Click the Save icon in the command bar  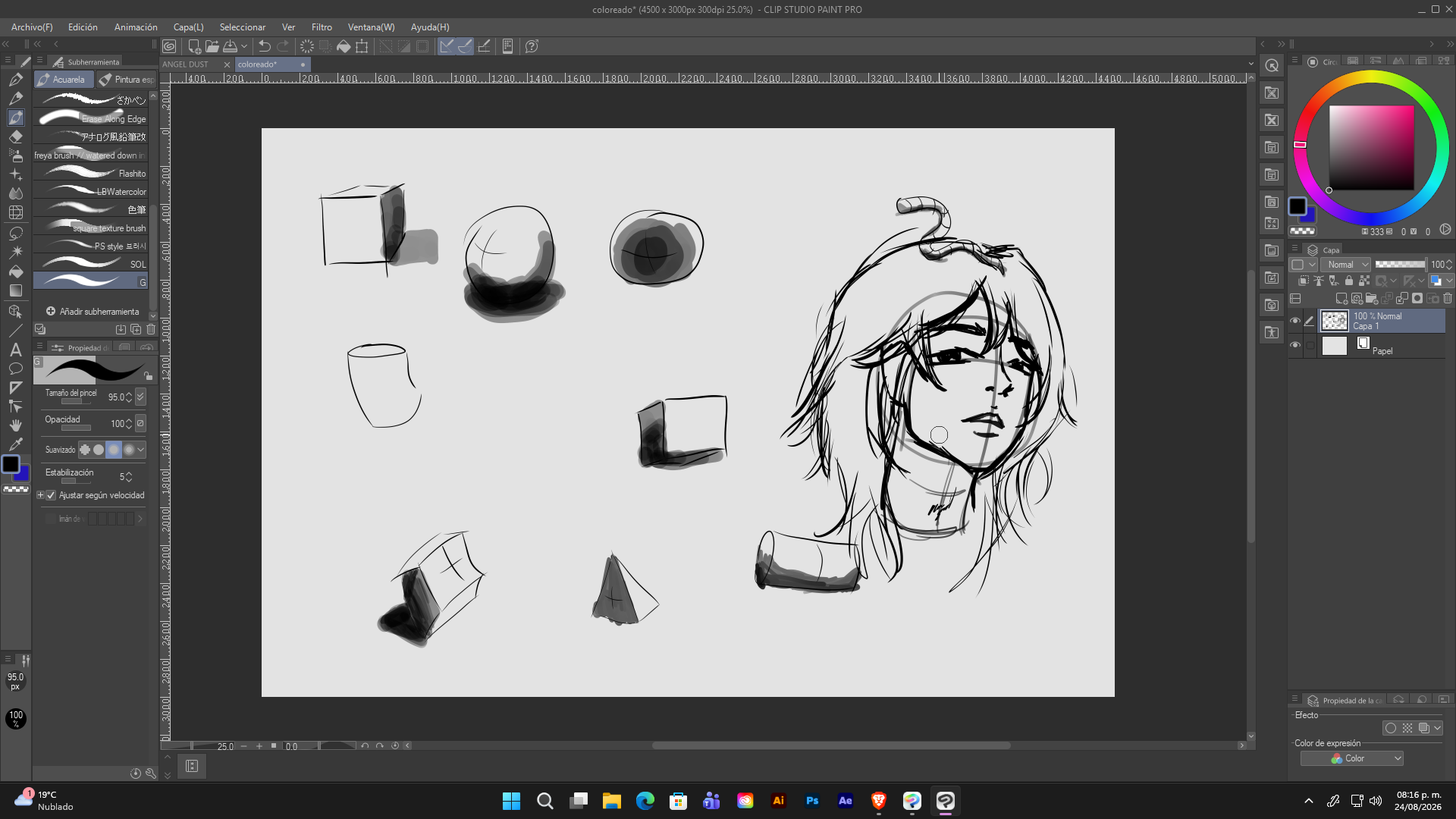point(231,46)
